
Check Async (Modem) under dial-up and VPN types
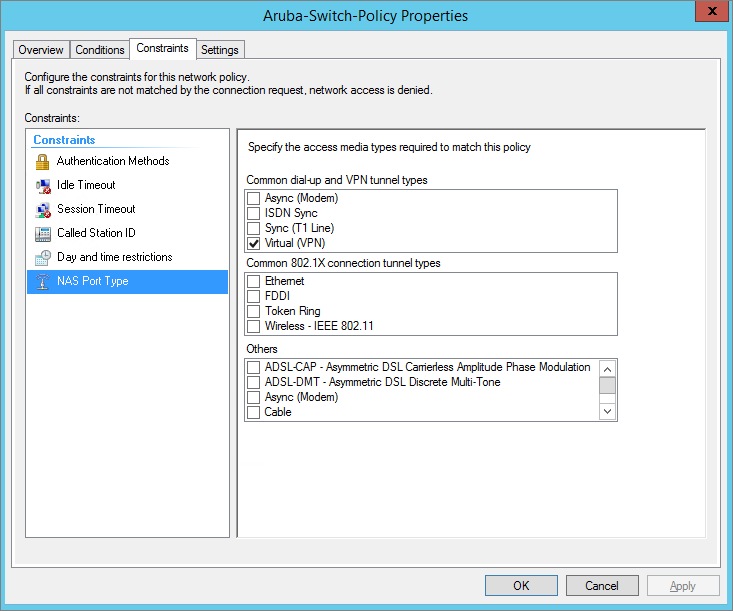pos(253,198)
